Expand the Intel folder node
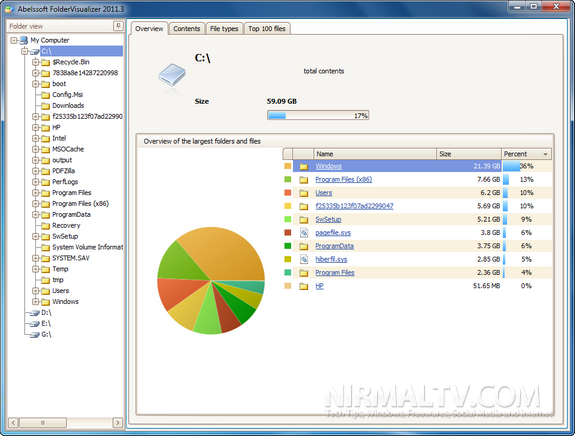 point(35,138)
